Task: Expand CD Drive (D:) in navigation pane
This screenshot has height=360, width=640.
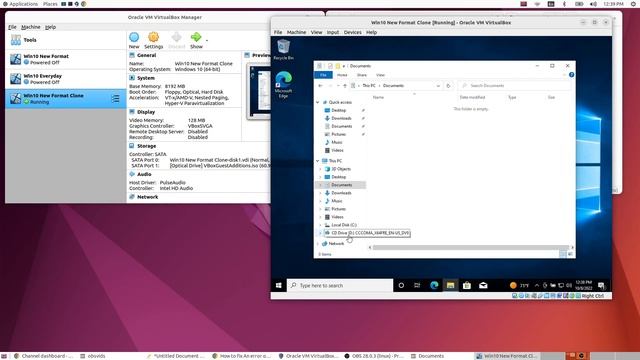Action: 320,233
